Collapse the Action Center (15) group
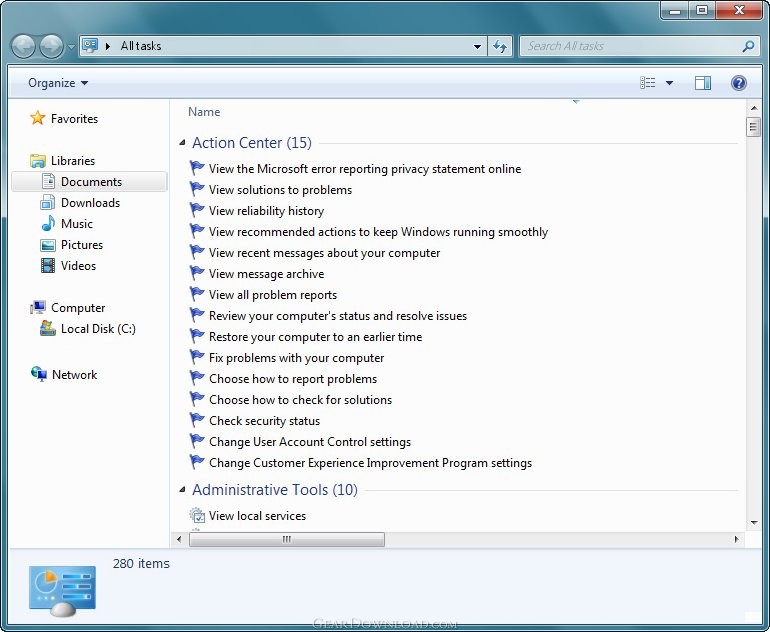Viewport: 770px width, 632px height. pos(182,143)
